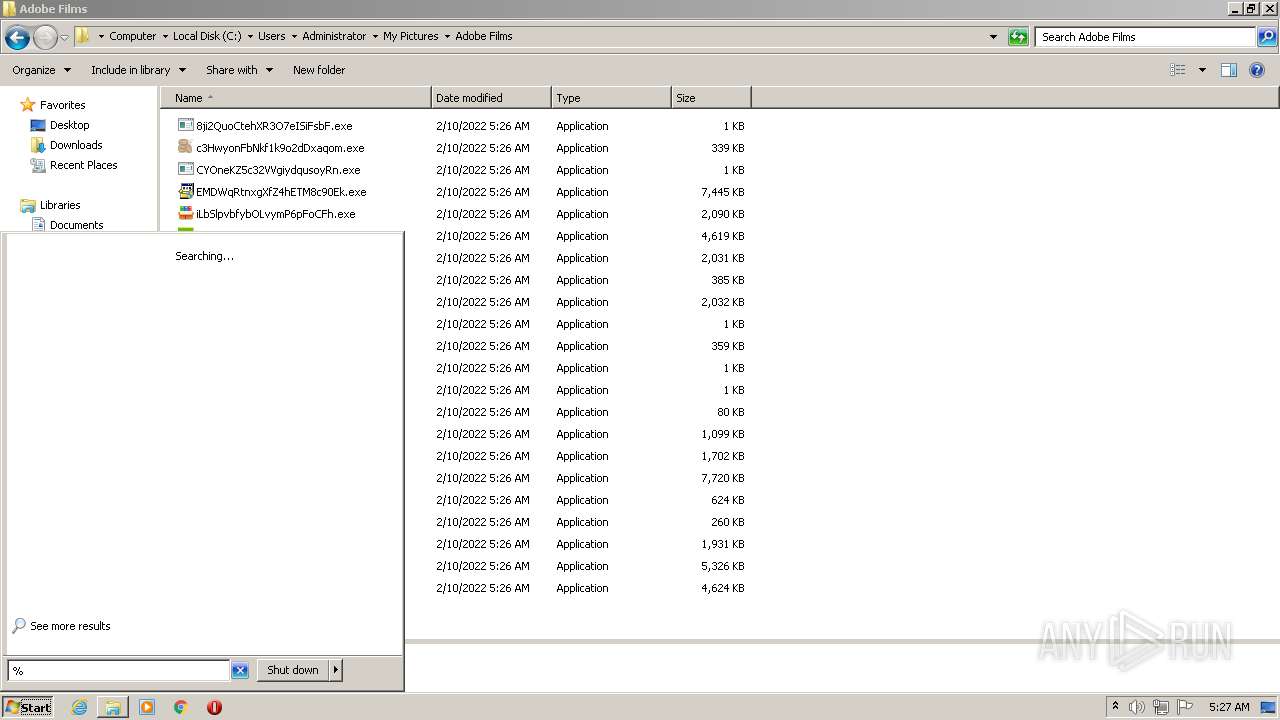Toggle the preview pane icon

[1229, 70]
